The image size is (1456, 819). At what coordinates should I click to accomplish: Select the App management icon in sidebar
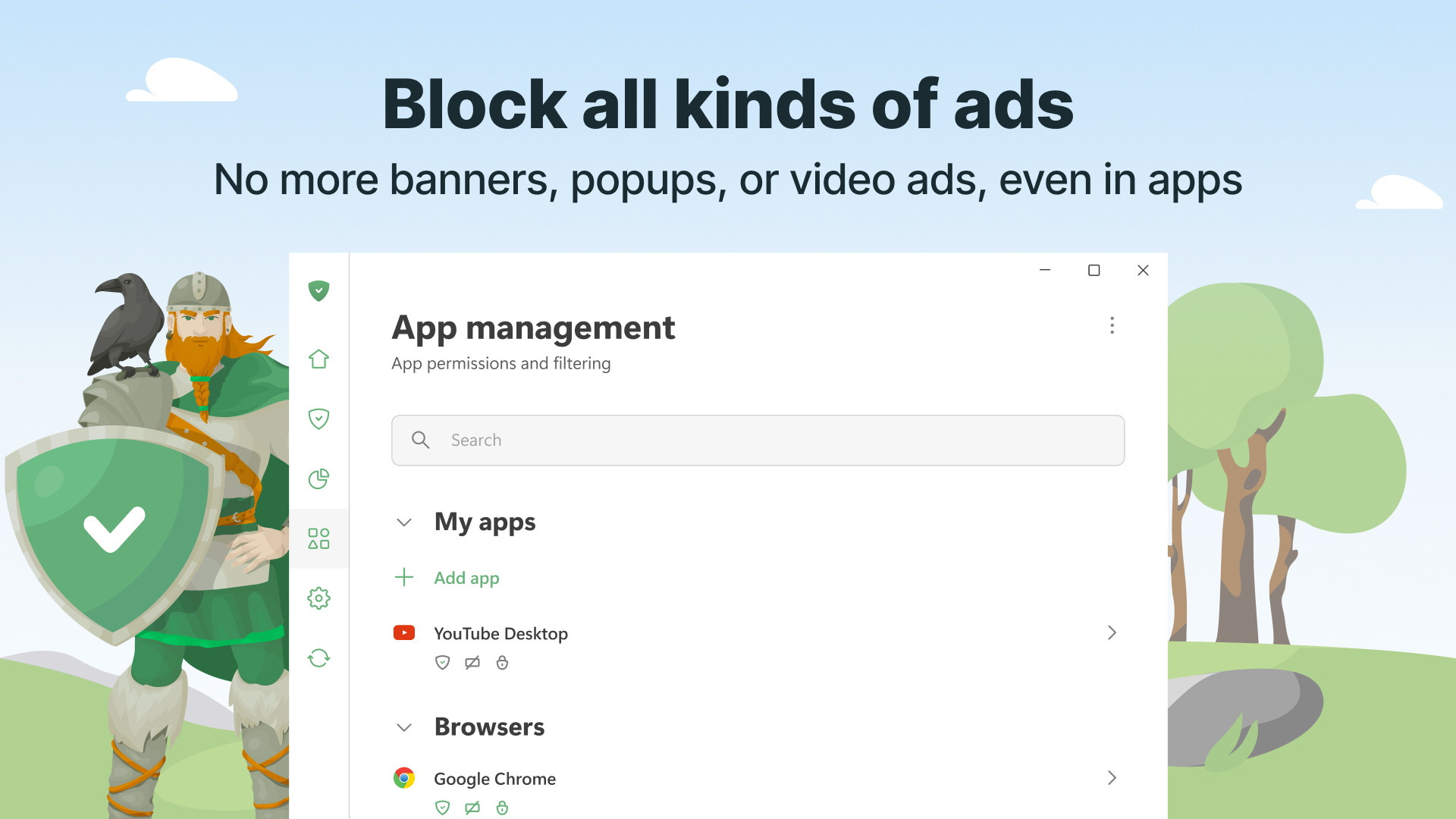318,538
